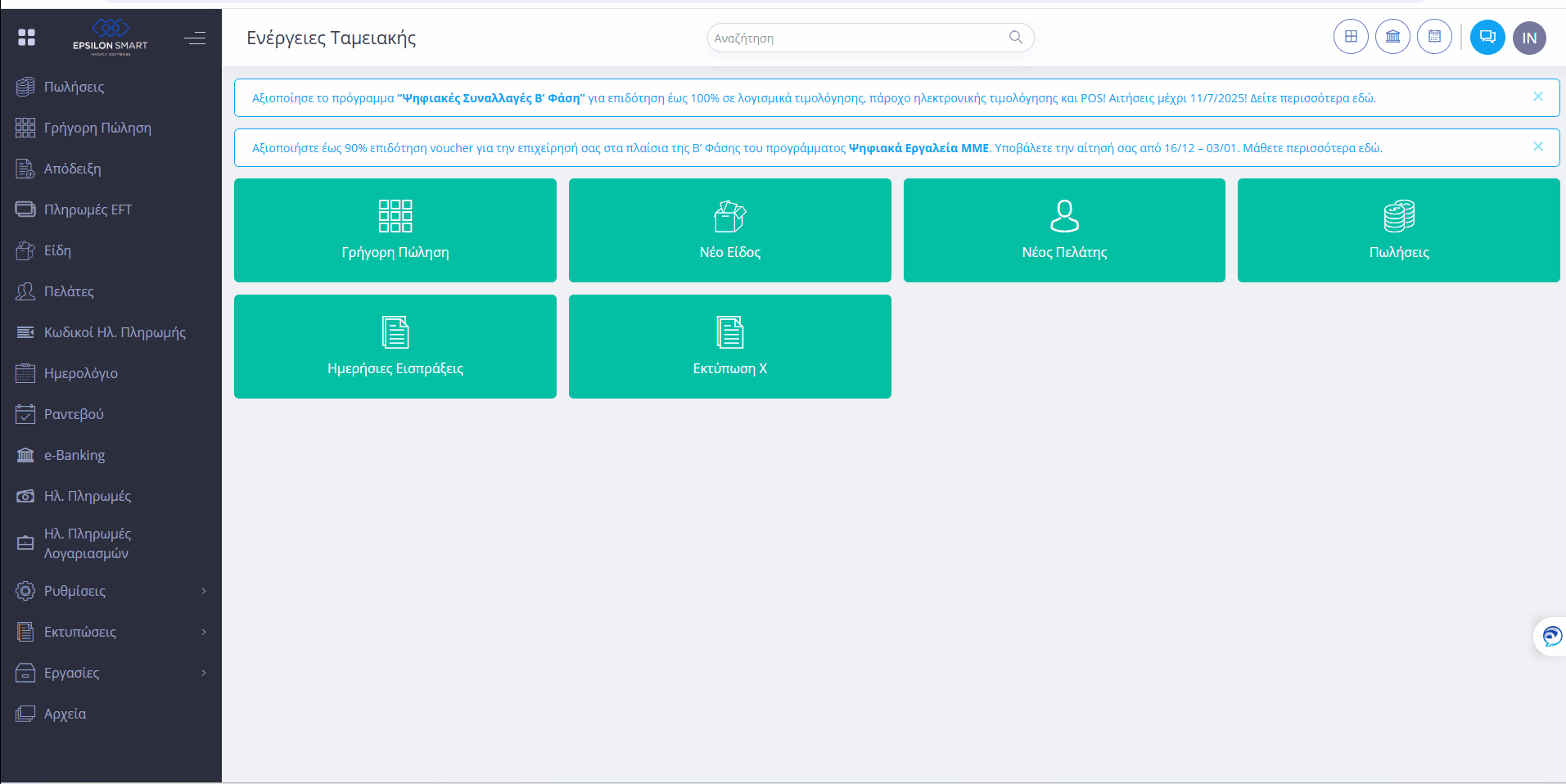
Task: Click the calculator icon in top toolbar
Action: 1434,37
